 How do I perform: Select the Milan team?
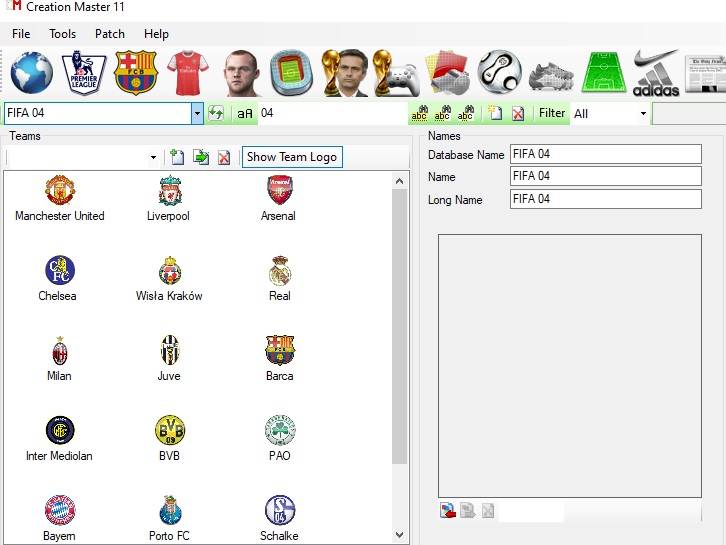click(x=59, y=358)
